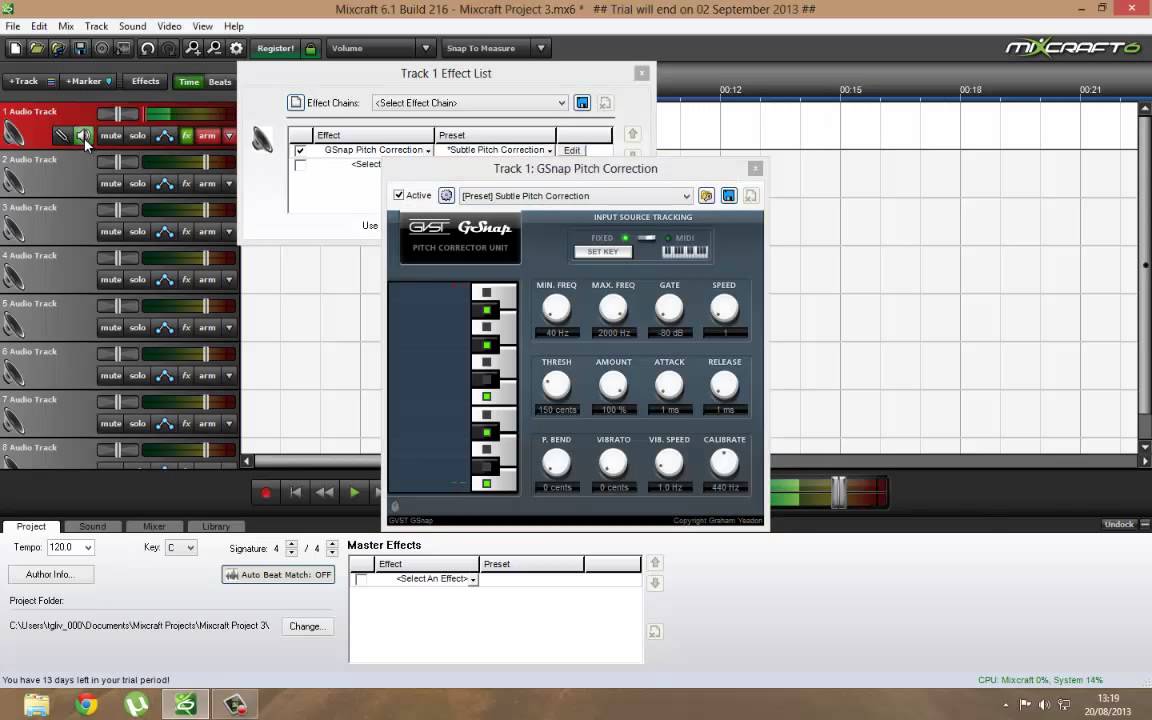The image size is (1152, 720).
Task: Mute the 1 Audio Track
Action: point(111,135)
